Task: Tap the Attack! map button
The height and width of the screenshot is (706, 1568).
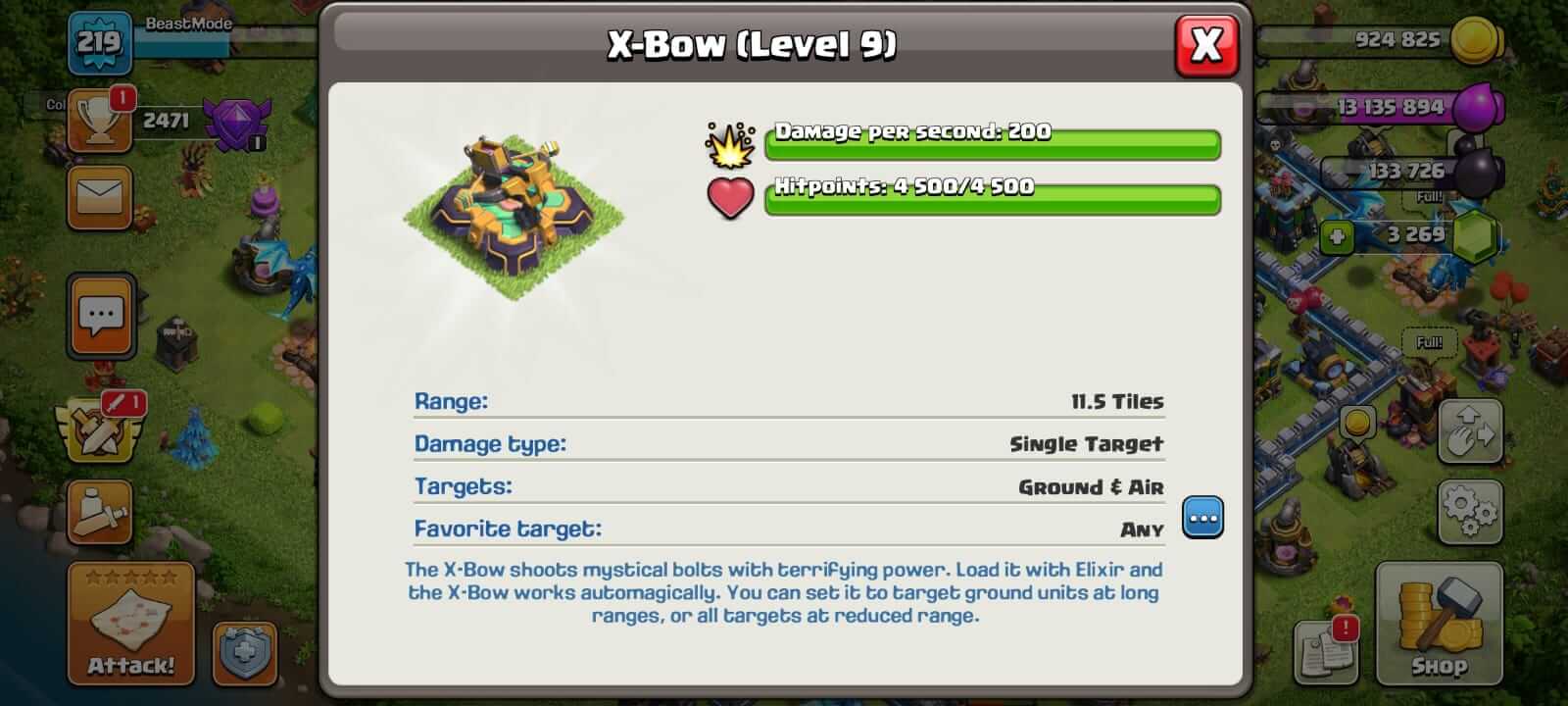Action: click(130, 624)
